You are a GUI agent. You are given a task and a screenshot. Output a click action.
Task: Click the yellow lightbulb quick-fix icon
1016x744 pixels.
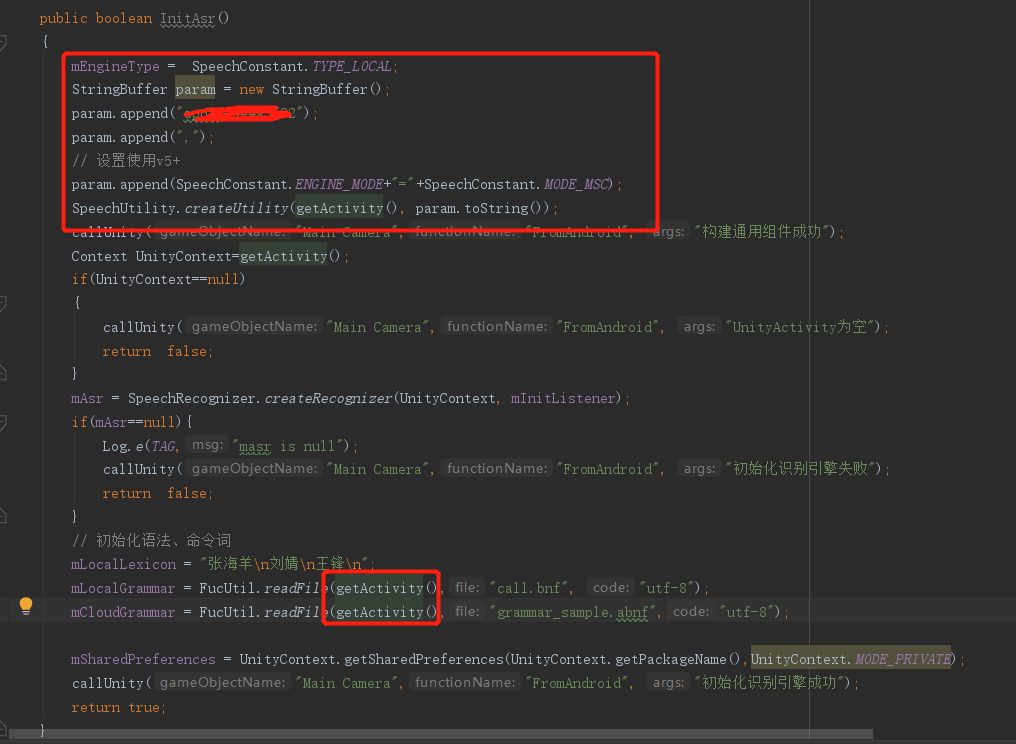26,606
